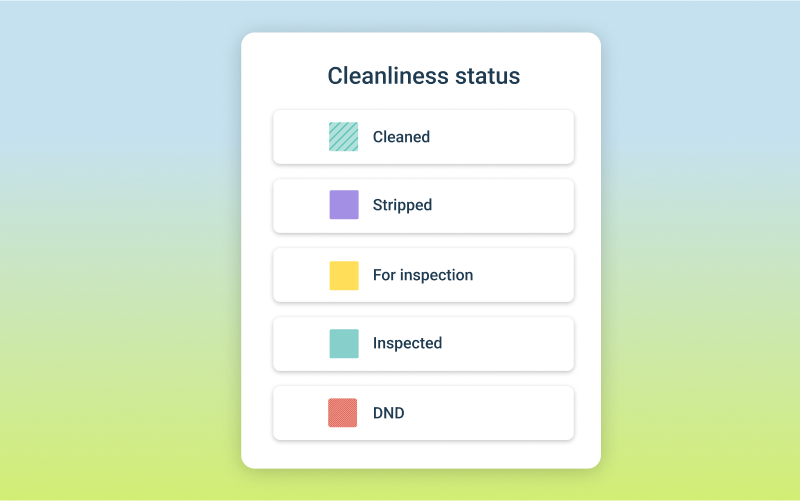Choose the solid teal Inspected swatch
This screenshot has width=800, height=501.
pyautogui.click(x=344, y=343)
